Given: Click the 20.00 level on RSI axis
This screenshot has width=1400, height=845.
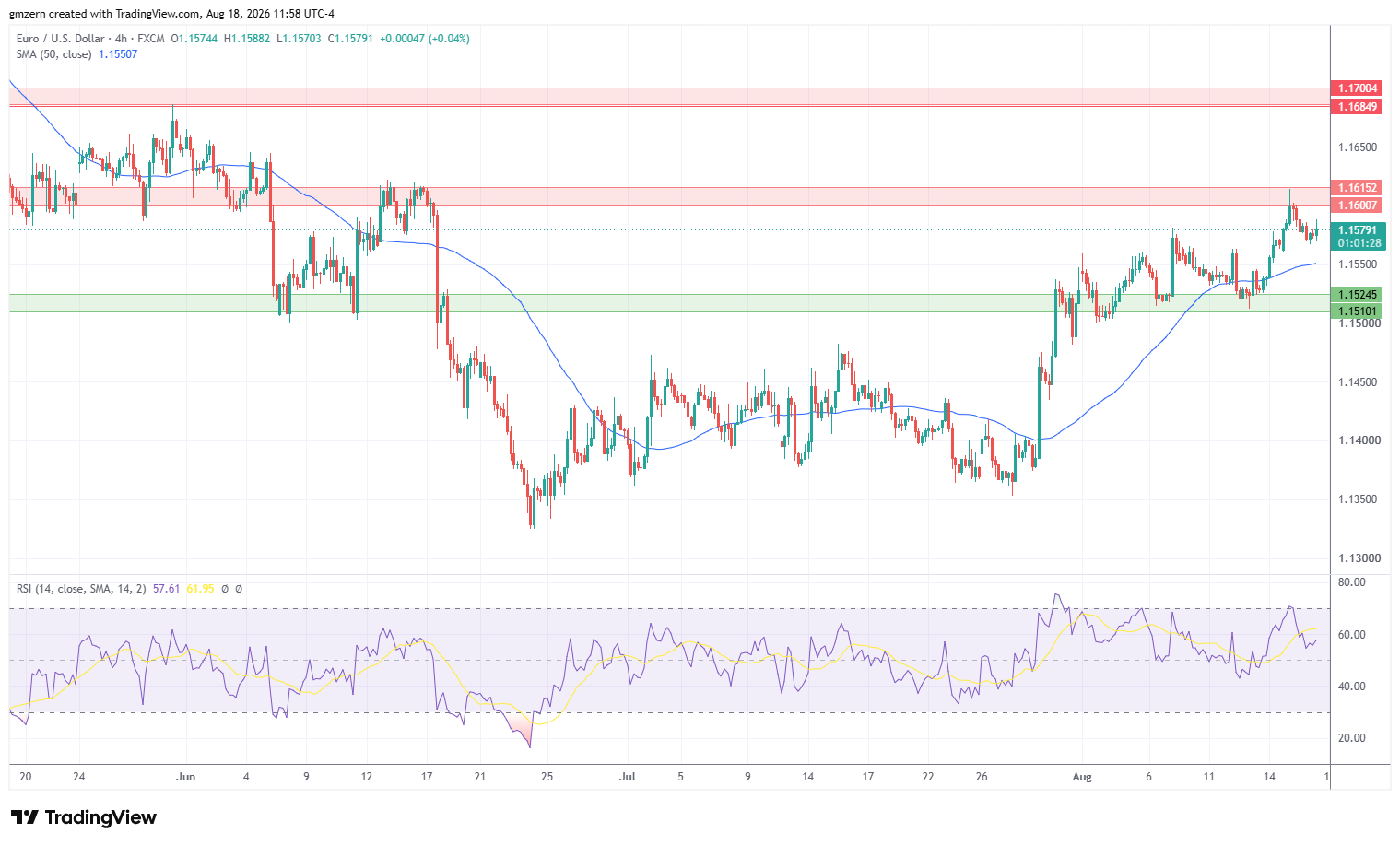Looking at the screenshot, I should [x=1351, y=738].
